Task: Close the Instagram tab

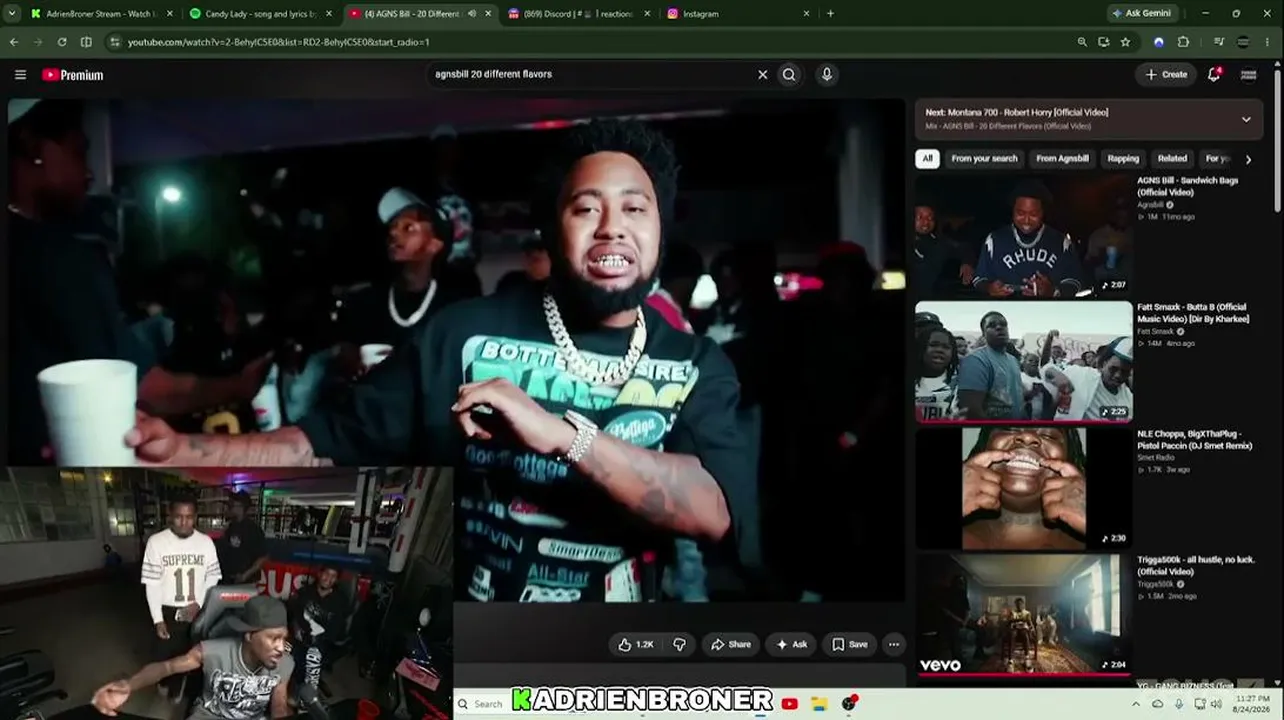Action: point(807,14)
